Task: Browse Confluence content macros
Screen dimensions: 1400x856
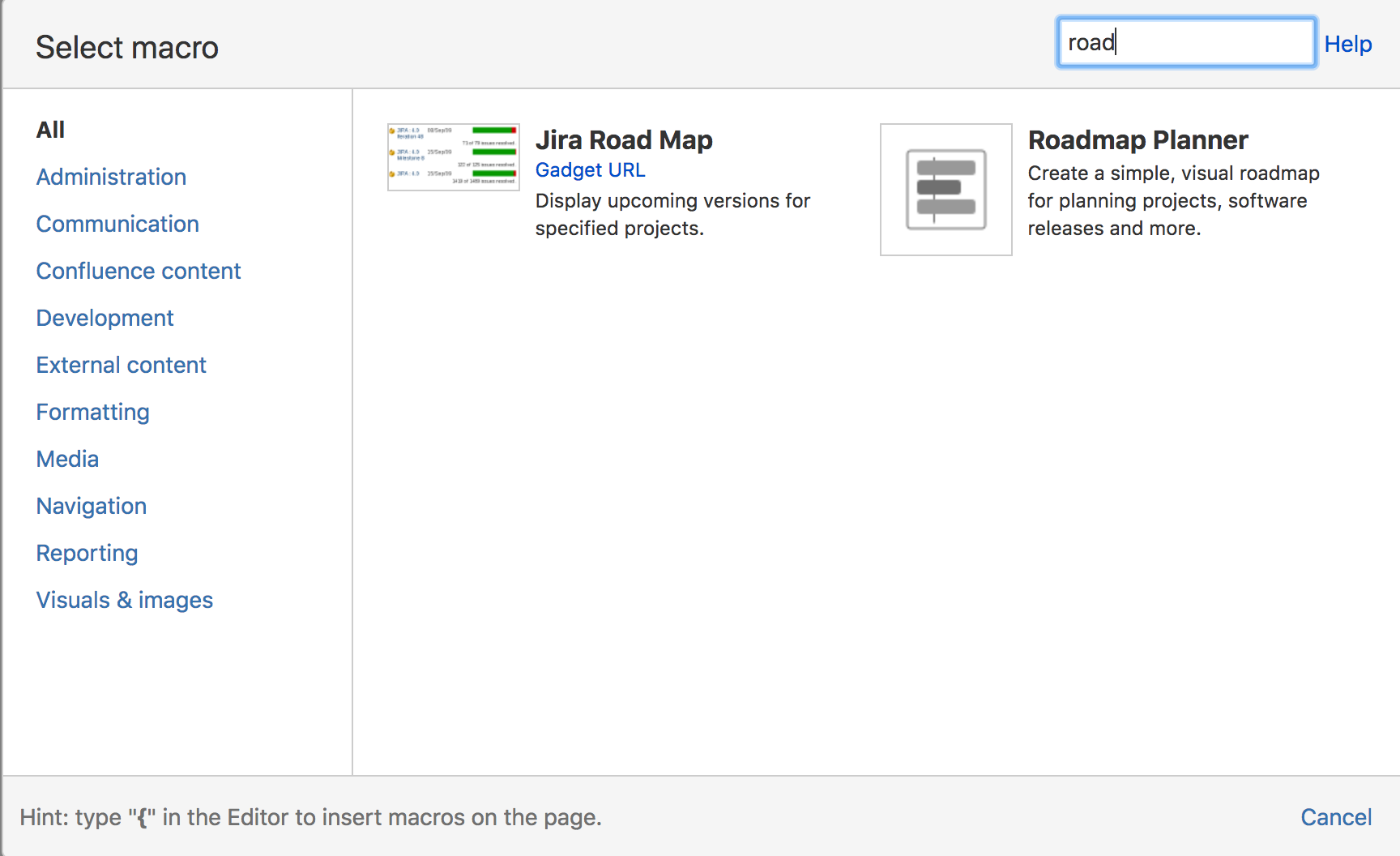Action: pos(138,271)
